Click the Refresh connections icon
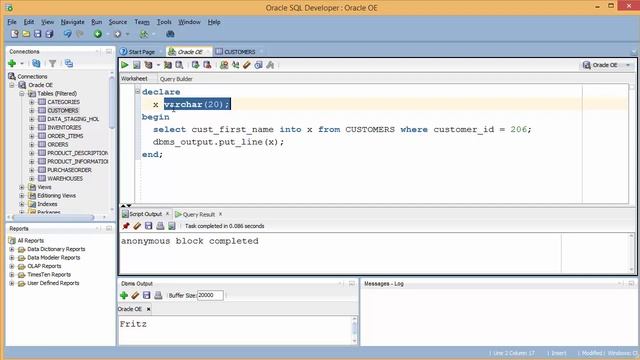The height and width of the screenshot is (360, 640). coord(36,63)
